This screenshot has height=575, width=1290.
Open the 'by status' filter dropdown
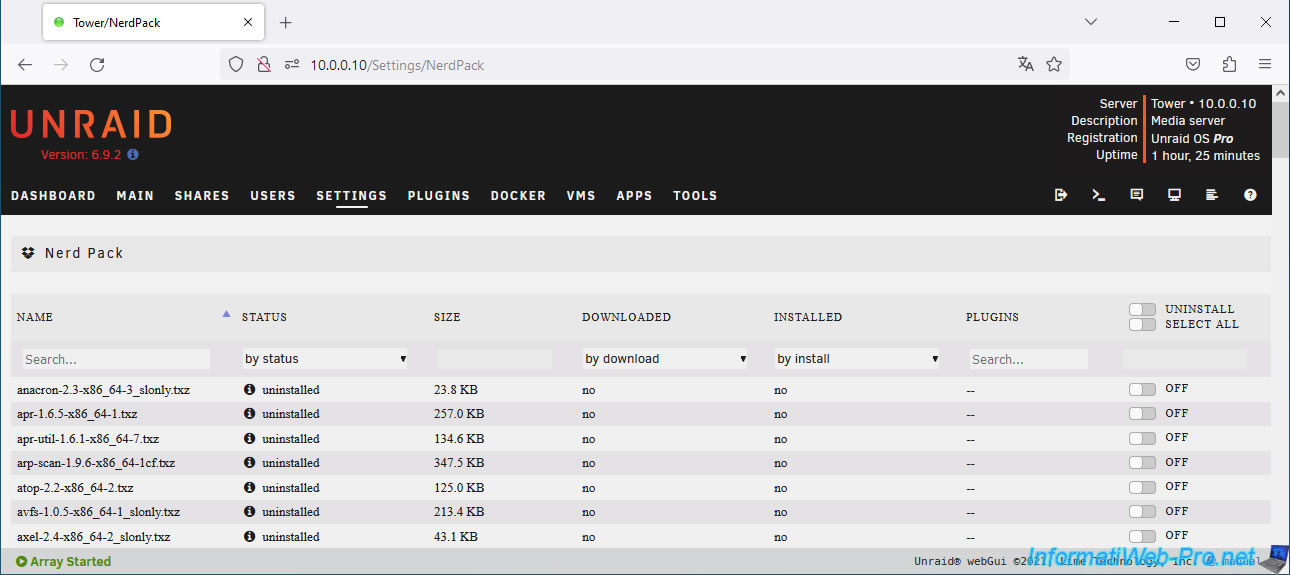325,358
